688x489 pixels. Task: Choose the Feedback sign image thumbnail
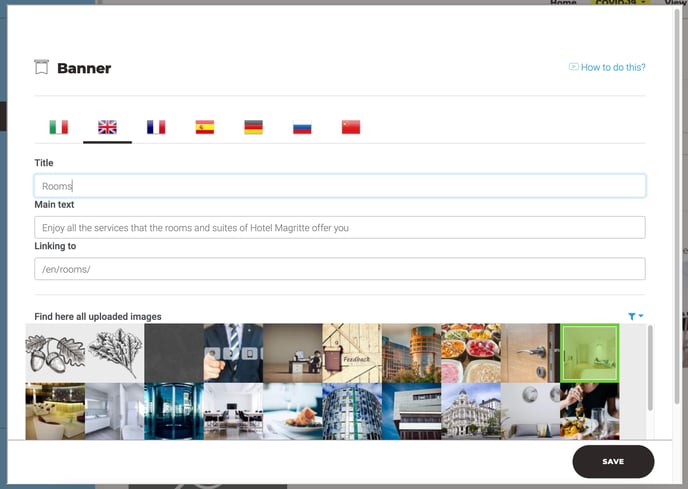(351, 352)
